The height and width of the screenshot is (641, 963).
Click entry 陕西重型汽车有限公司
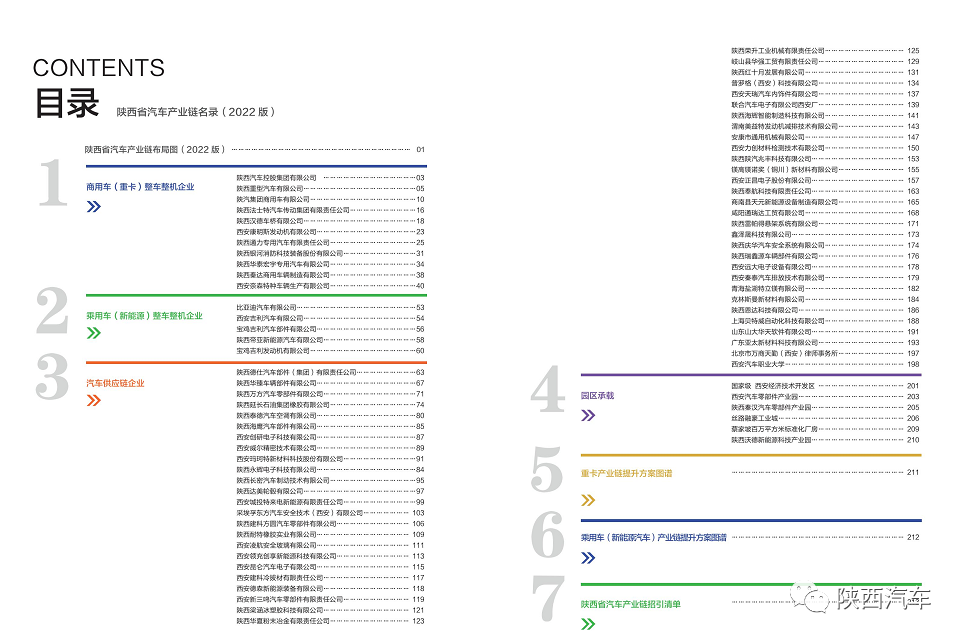(270, 188)
